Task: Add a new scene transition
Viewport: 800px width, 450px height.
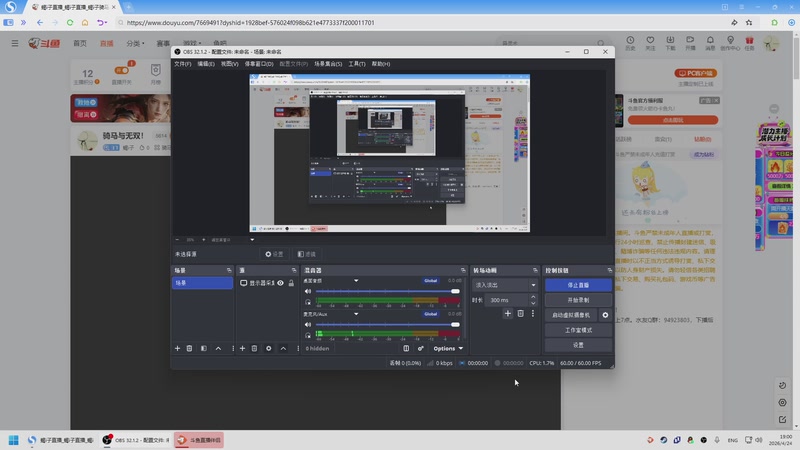Action: click(x=507, y=314)
